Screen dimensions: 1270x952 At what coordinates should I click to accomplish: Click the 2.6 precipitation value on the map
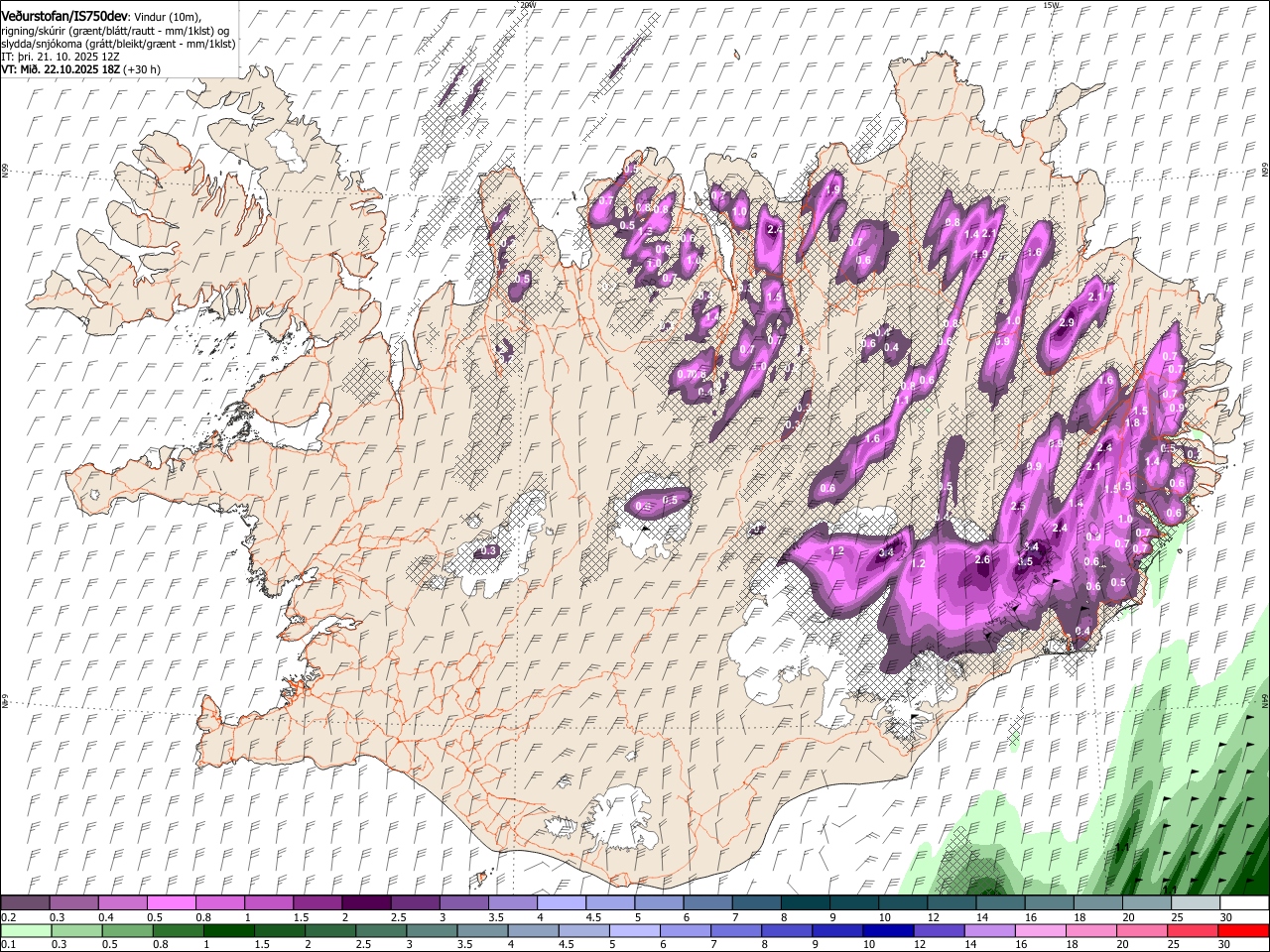point(982,560)
